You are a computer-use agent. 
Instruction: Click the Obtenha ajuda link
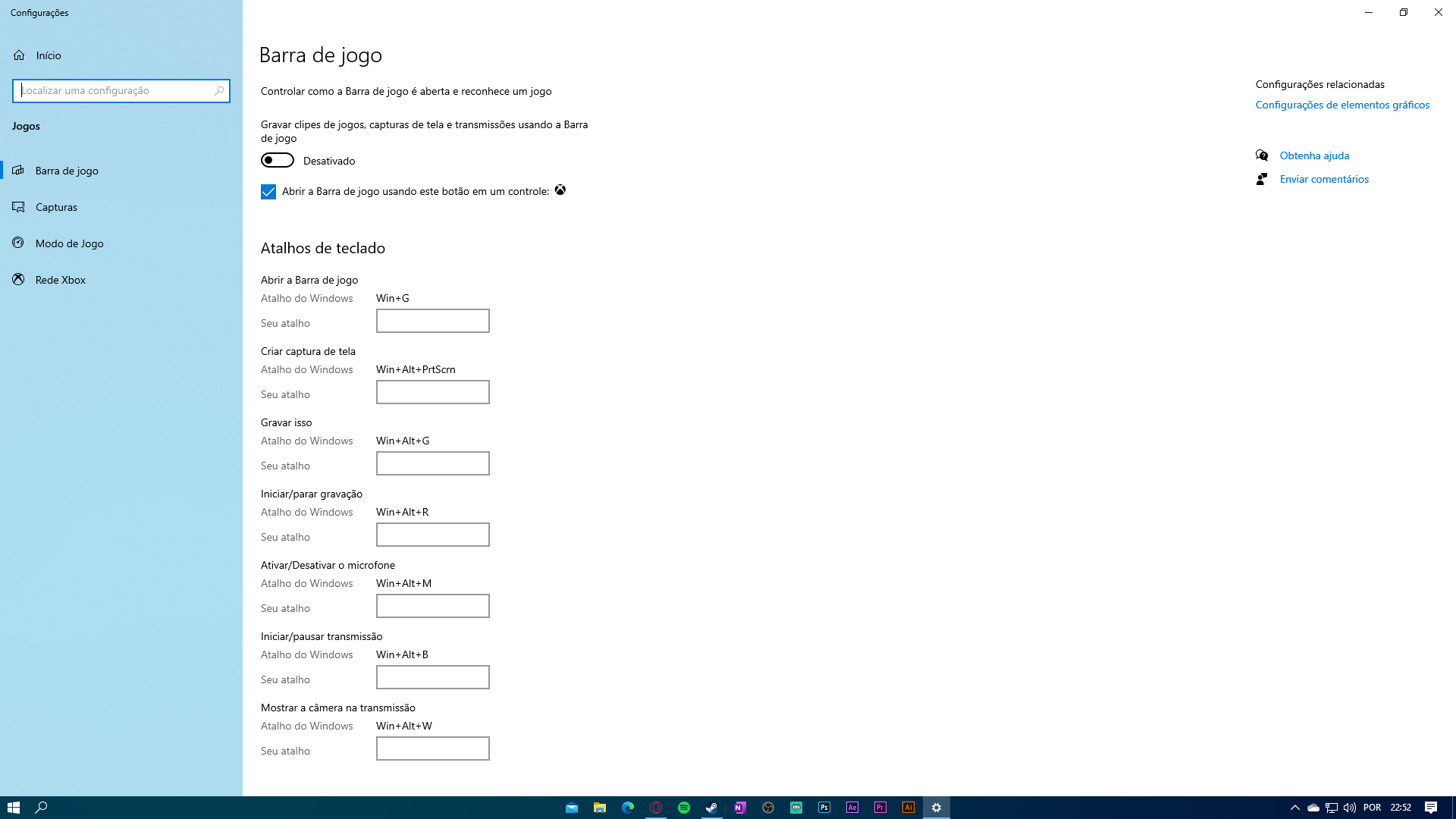click(x=1314, y=155)
